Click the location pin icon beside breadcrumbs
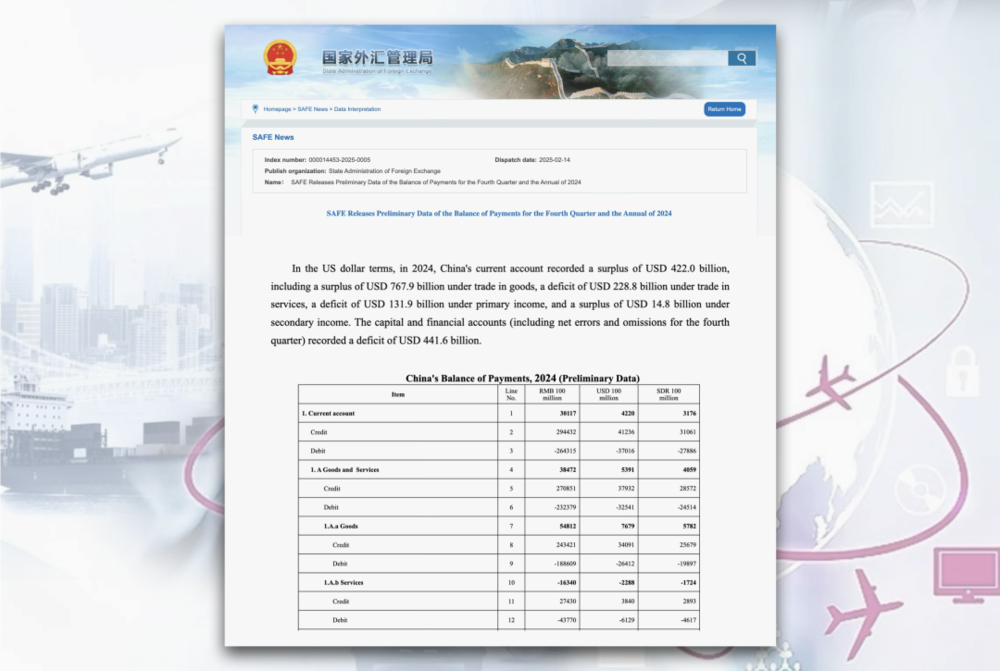The height and width of the screenshot is (671, 1000). (255, 108)
